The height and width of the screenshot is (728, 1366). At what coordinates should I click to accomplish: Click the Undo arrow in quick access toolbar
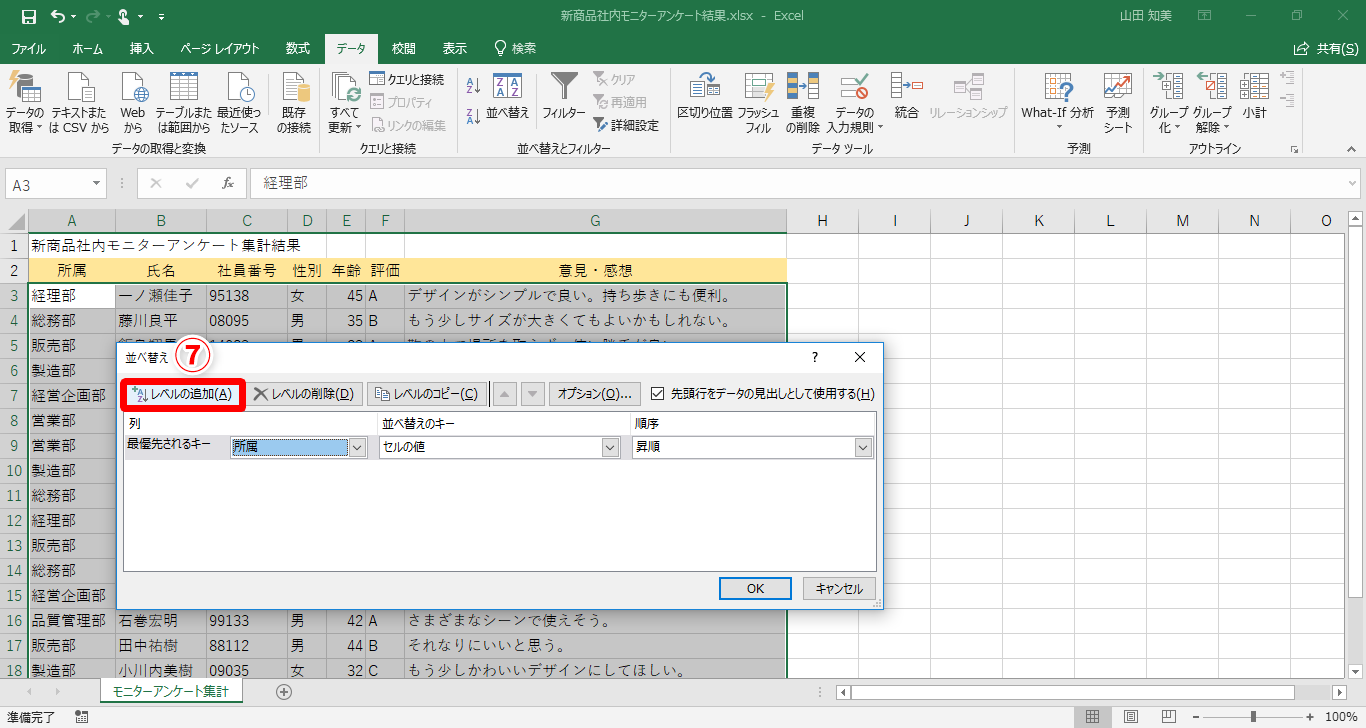[58, 16]
